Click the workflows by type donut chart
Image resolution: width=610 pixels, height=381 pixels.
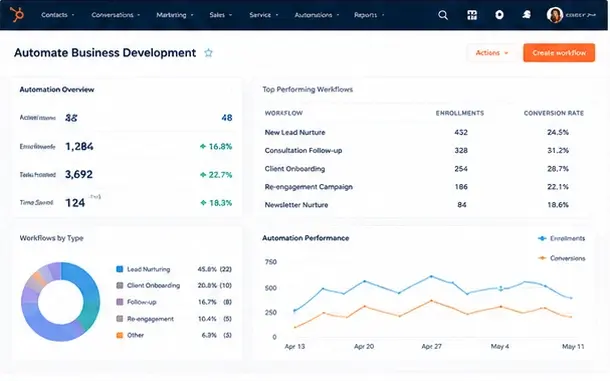click(x=61, y=302)
